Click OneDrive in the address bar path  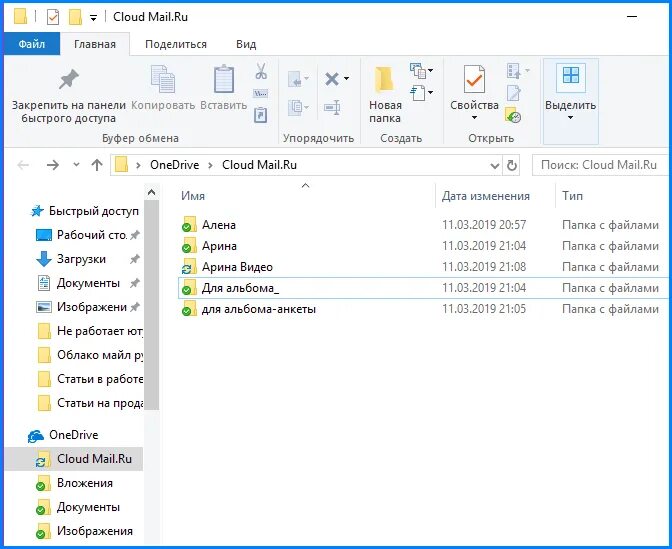click(174, 165)
